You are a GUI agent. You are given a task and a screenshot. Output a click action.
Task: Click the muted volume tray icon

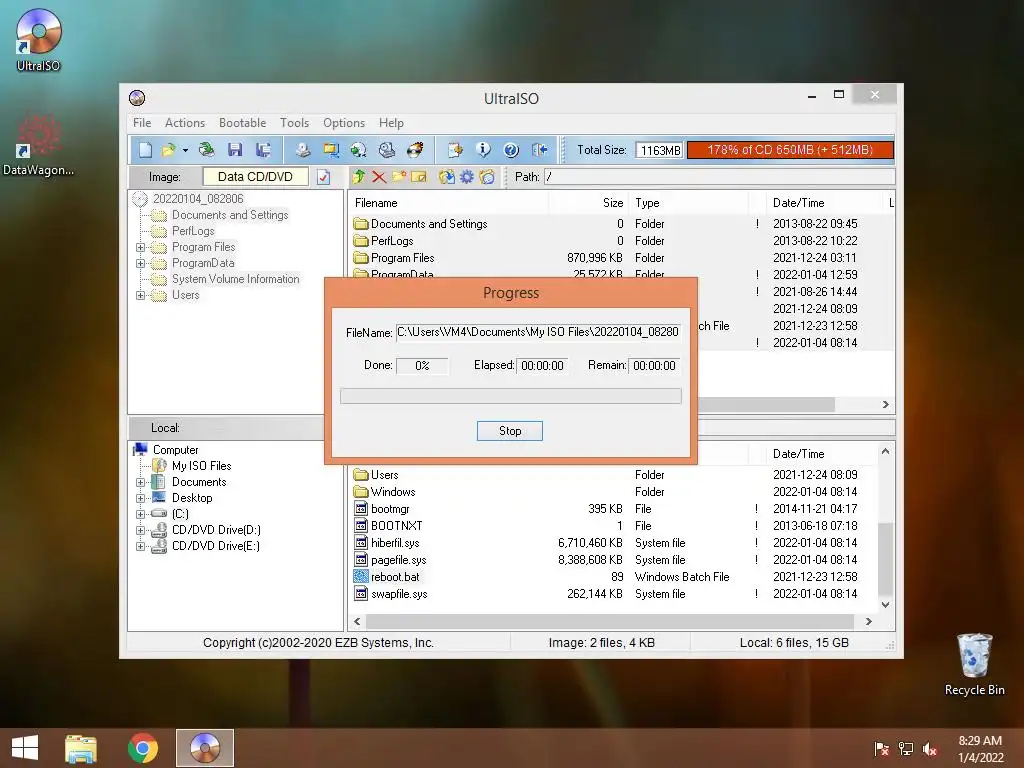point(930,749)
